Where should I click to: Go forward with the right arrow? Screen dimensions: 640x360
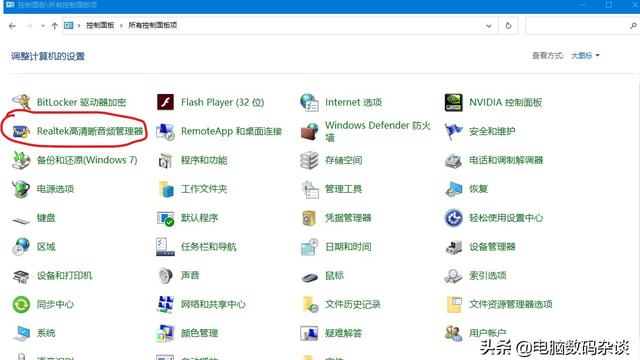click(x=29, y=26)
